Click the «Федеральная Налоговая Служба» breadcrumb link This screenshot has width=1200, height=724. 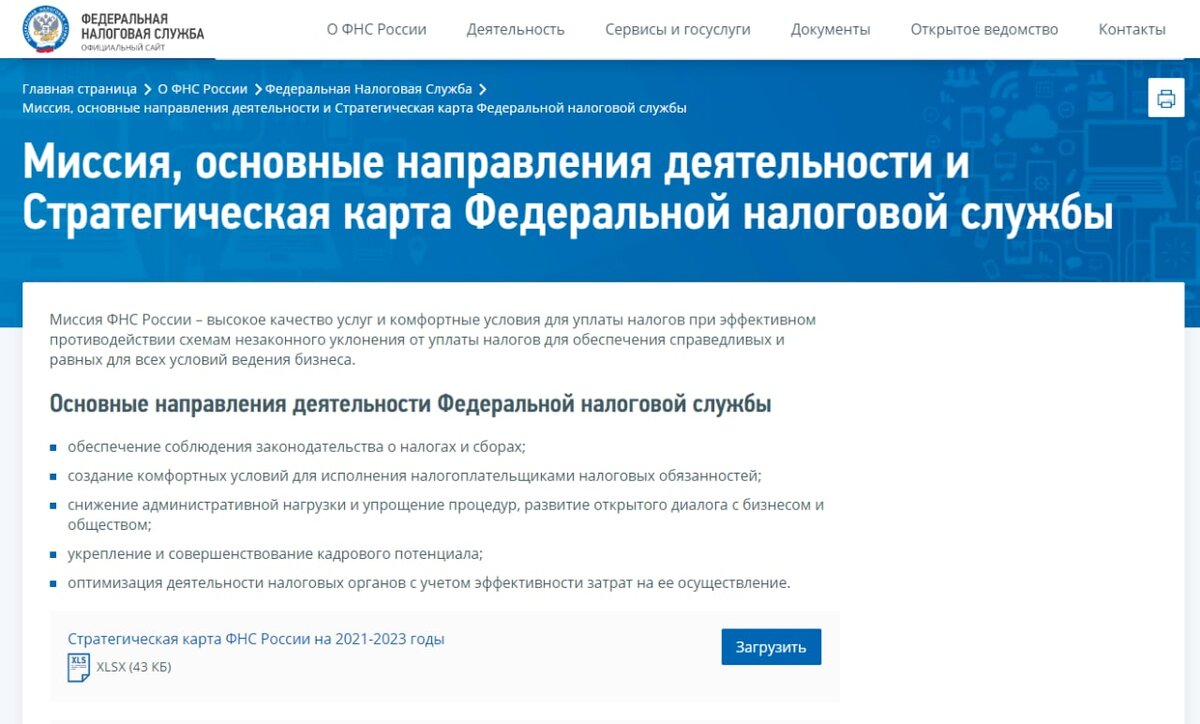[x=369, y=89]
